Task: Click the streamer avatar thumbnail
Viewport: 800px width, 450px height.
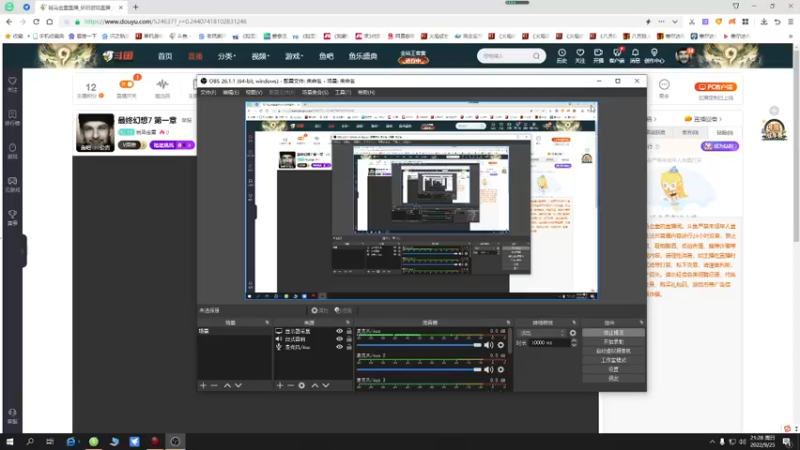Action: point(95,133)
